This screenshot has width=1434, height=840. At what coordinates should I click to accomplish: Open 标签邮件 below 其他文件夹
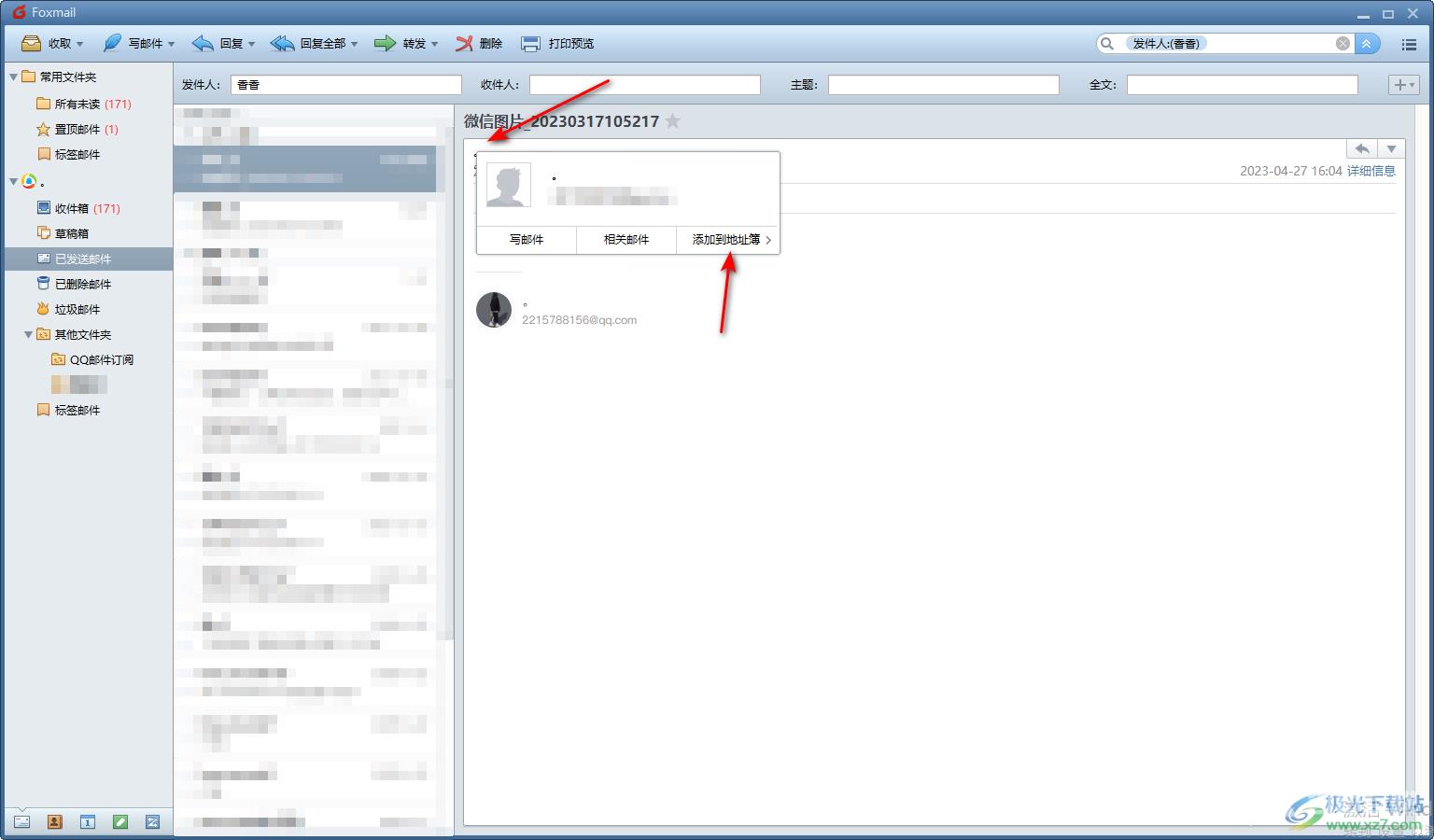89,410
